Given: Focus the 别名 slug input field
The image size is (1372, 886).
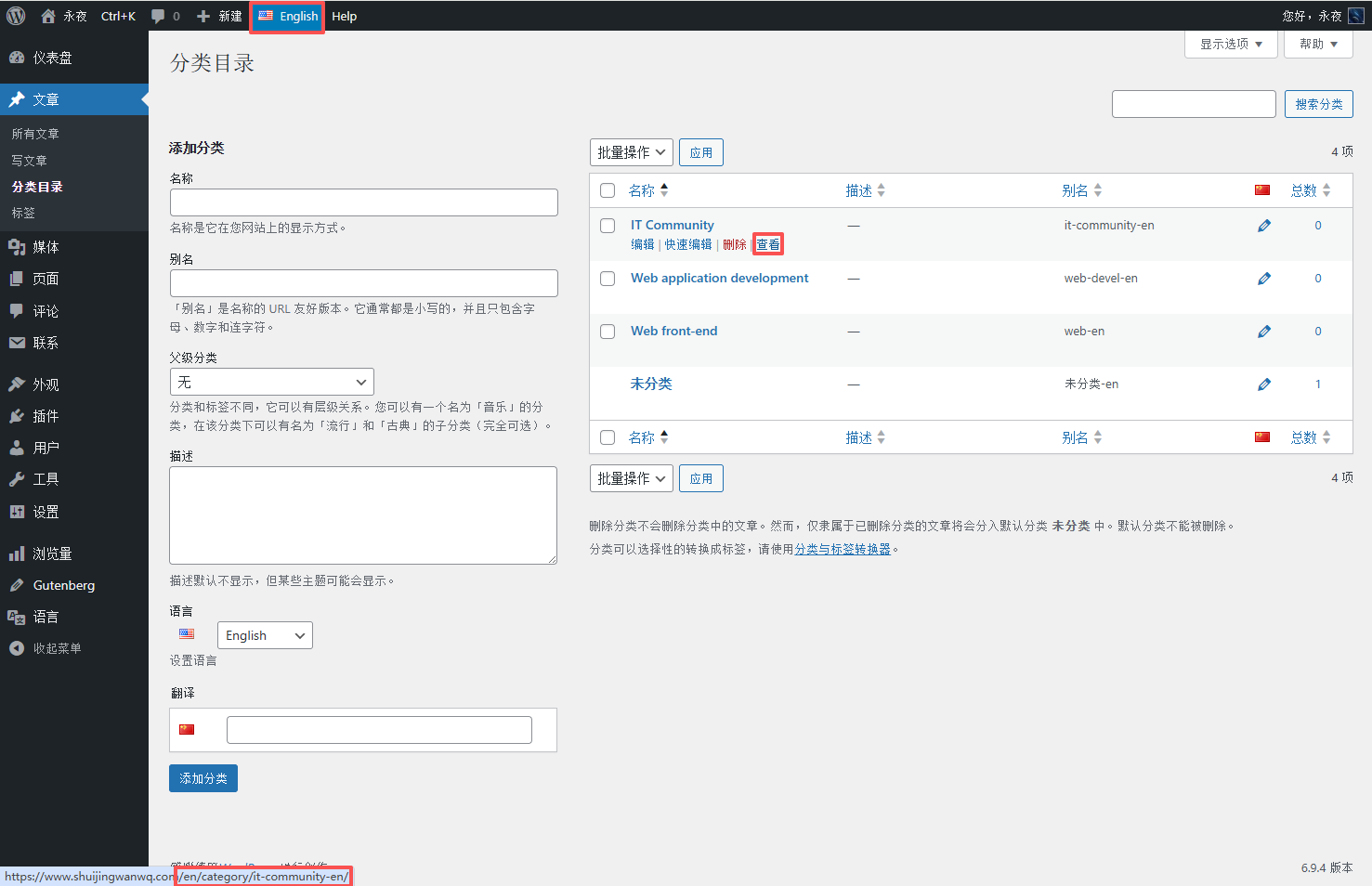Looking at the screenshot, I should [364, 283].
